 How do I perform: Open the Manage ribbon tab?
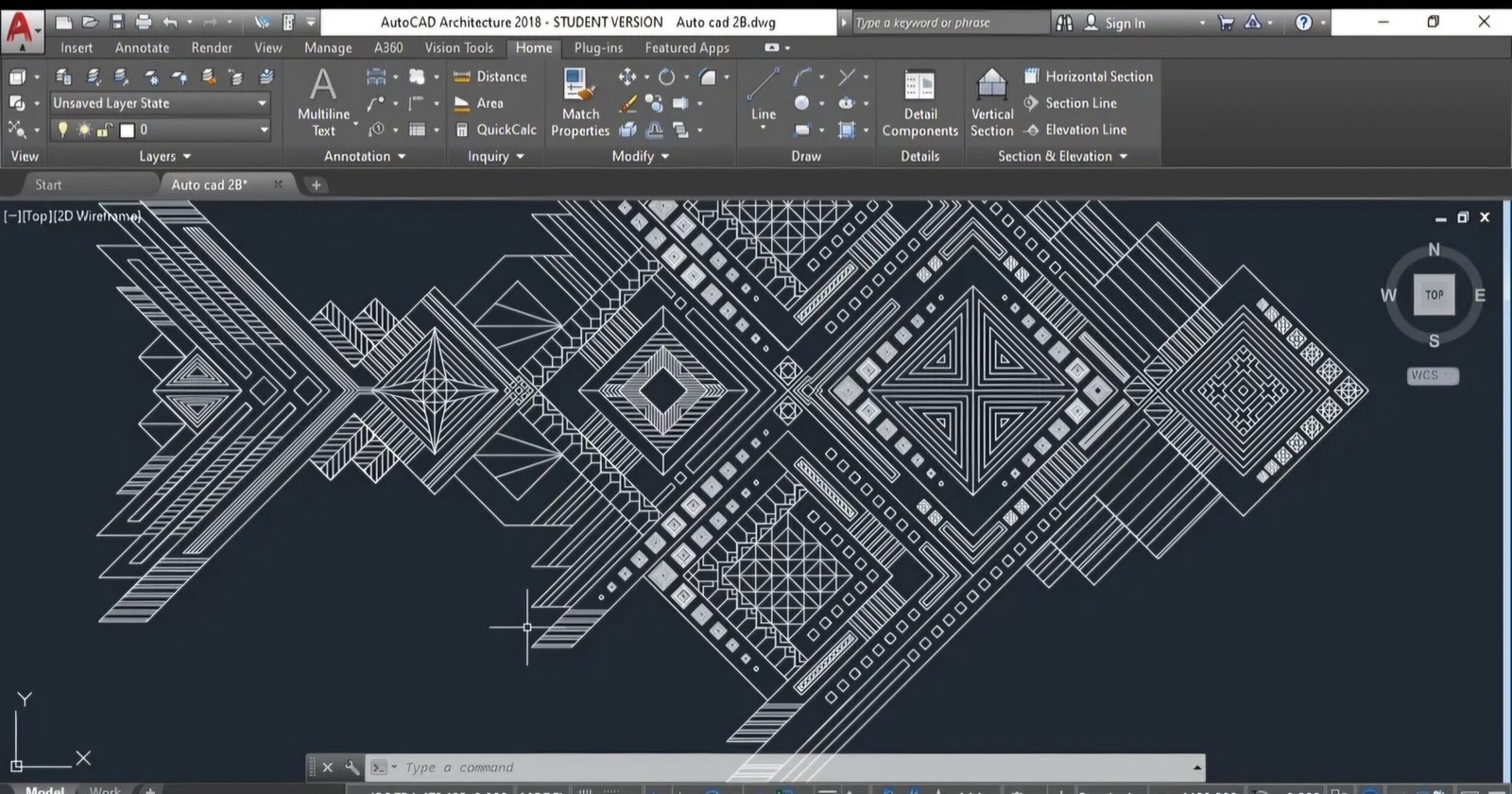pos(328,47)
